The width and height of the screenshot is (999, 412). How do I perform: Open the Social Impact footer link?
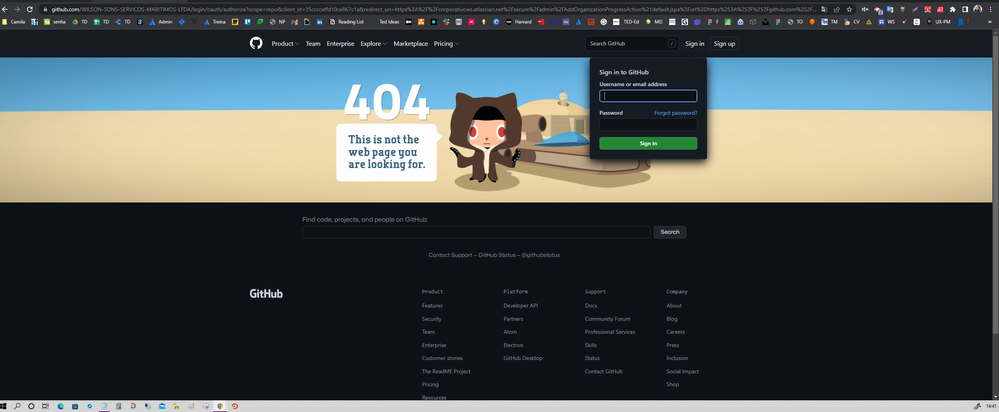[x=682, y=371]
